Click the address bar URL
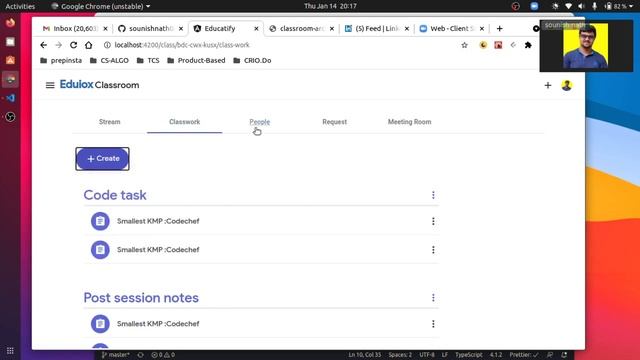 182,45
